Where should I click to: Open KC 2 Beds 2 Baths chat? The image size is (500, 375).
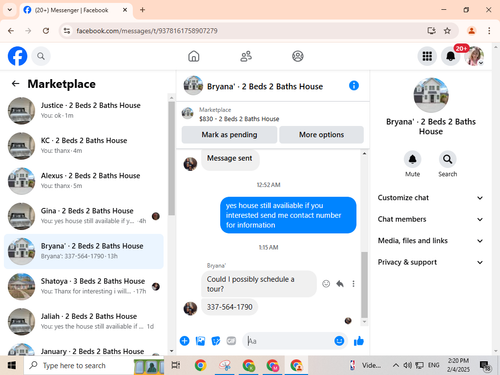(84, 146)
